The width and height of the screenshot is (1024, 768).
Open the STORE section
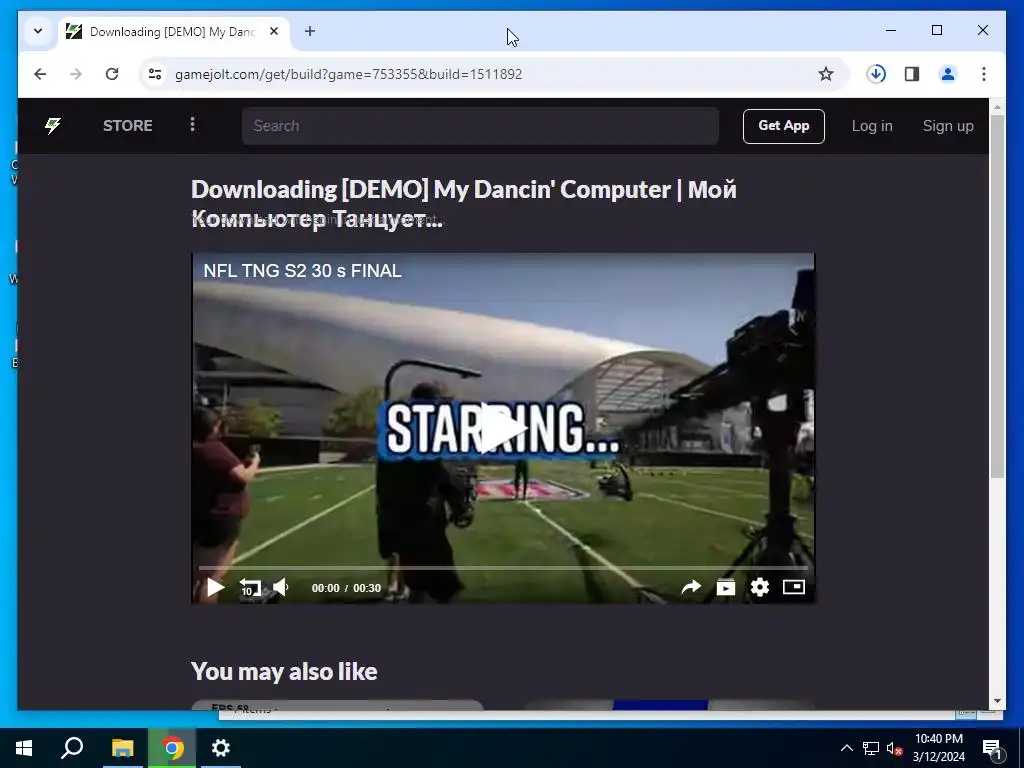tap(127, 125)
